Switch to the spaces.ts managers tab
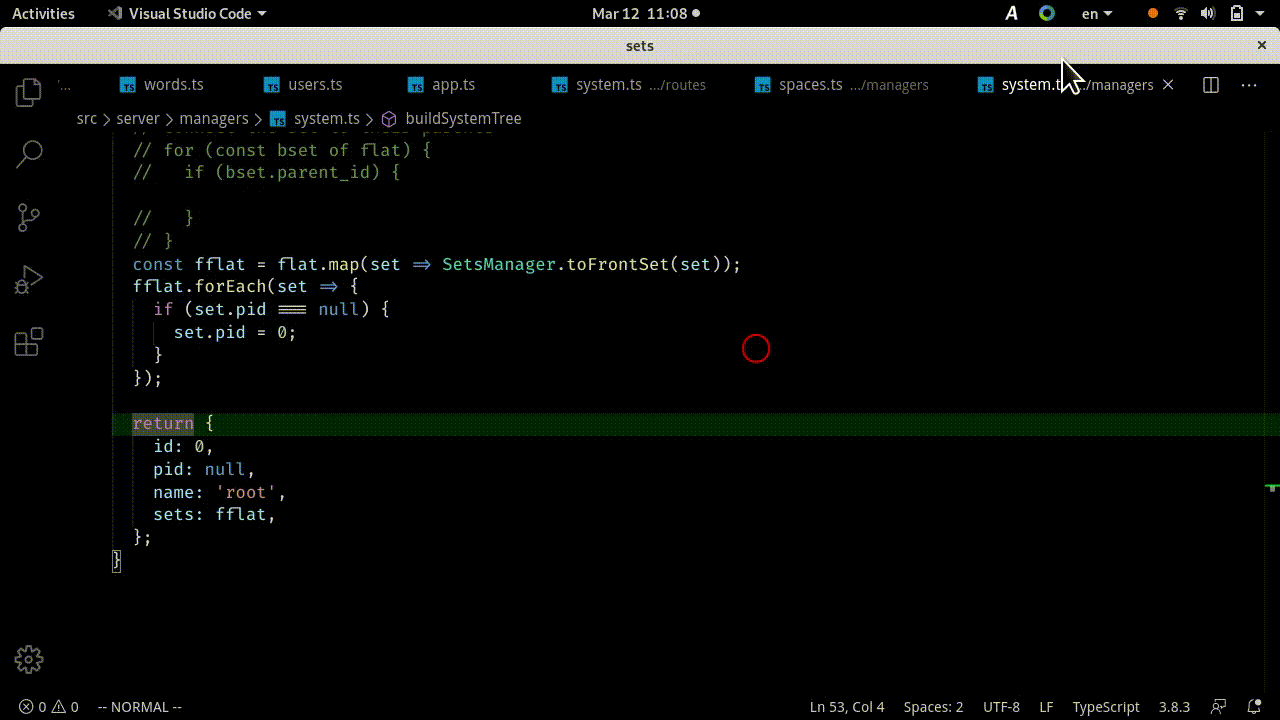Viewport: 1280px width, 720px height. (842, 85)
